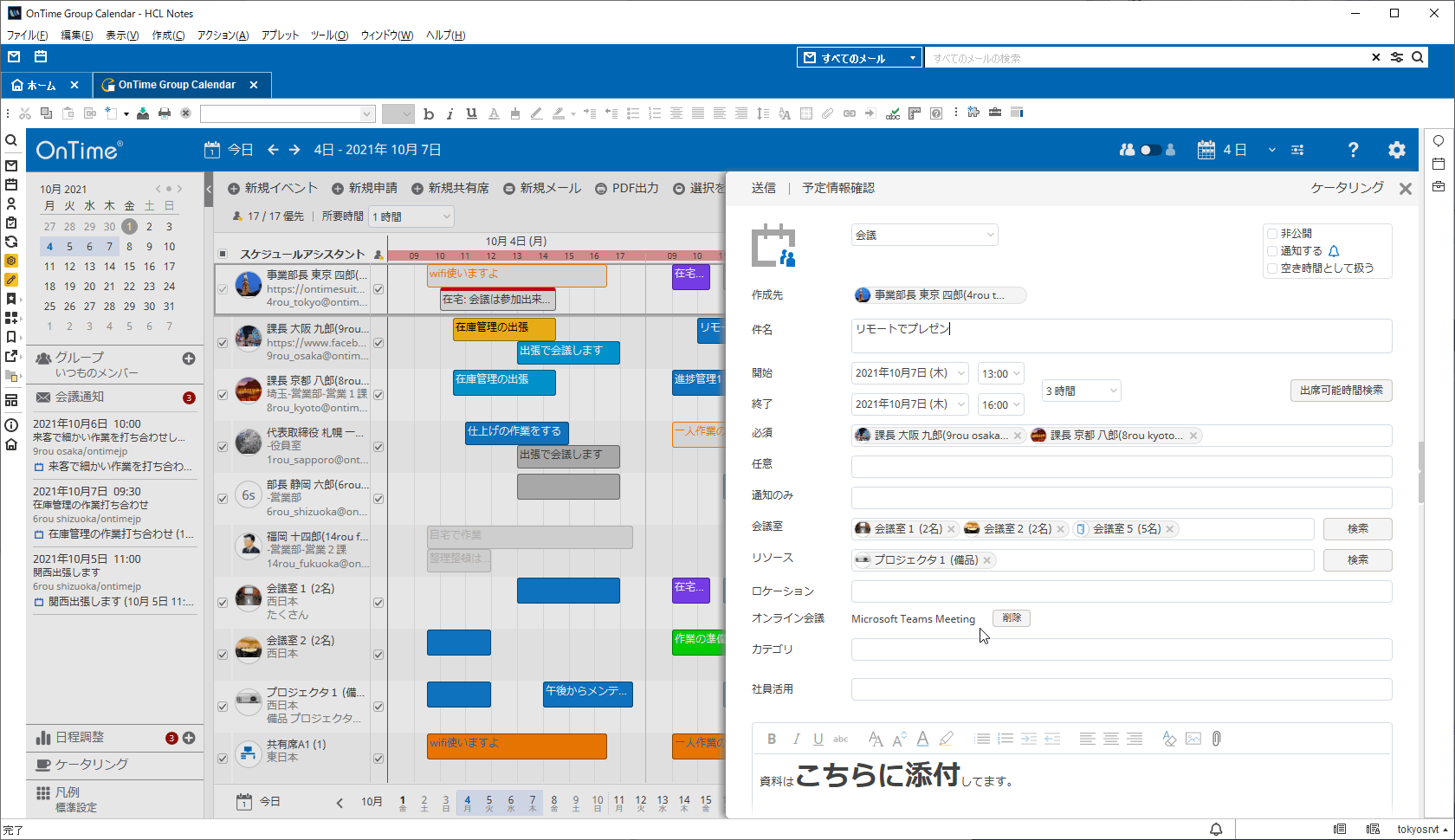Open the settings gear in the OnTime header
The image size is (1455, 840).
1396,149
